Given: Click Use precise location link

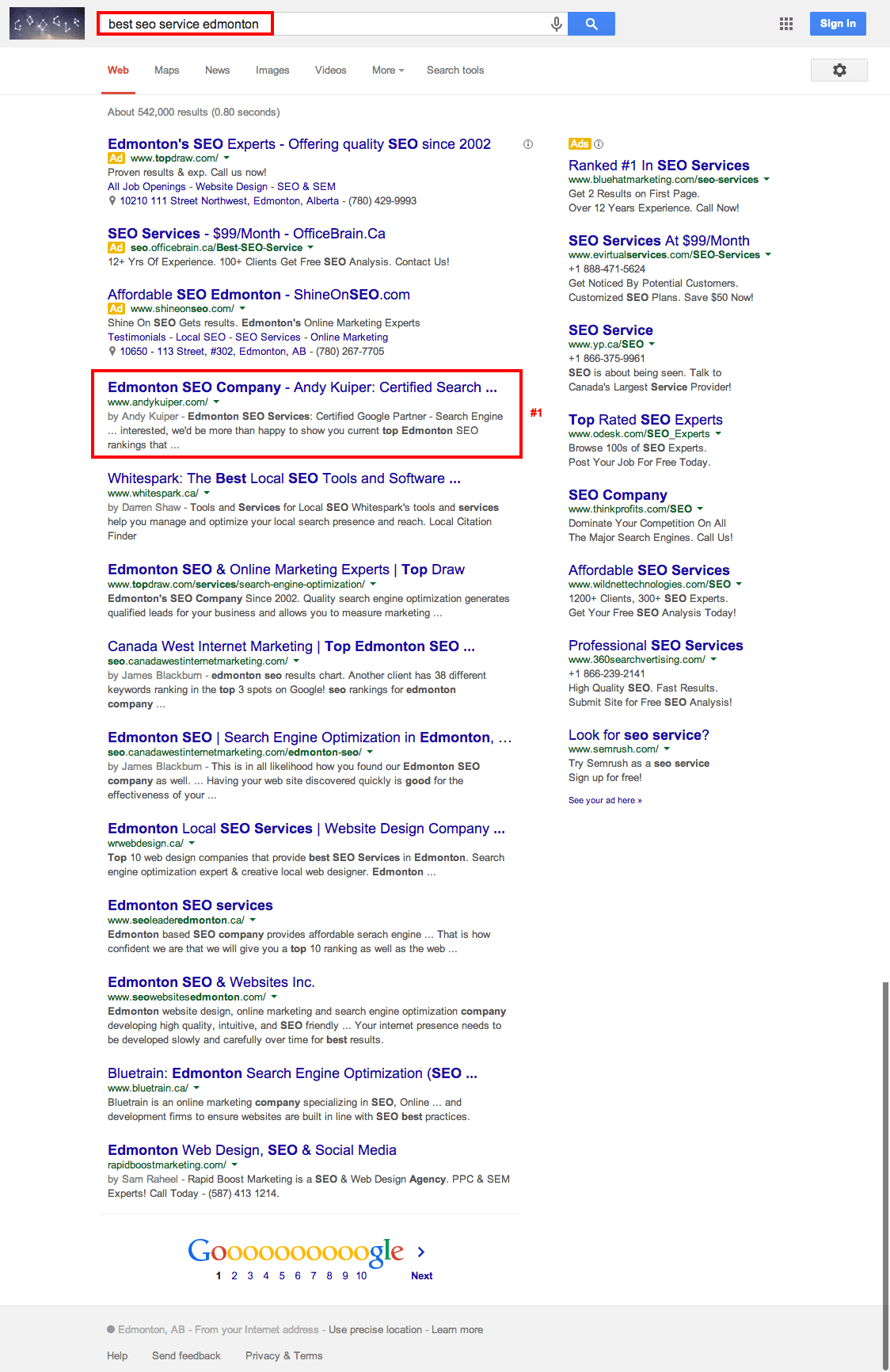Looking at the screenshot, I should 375,1330.
